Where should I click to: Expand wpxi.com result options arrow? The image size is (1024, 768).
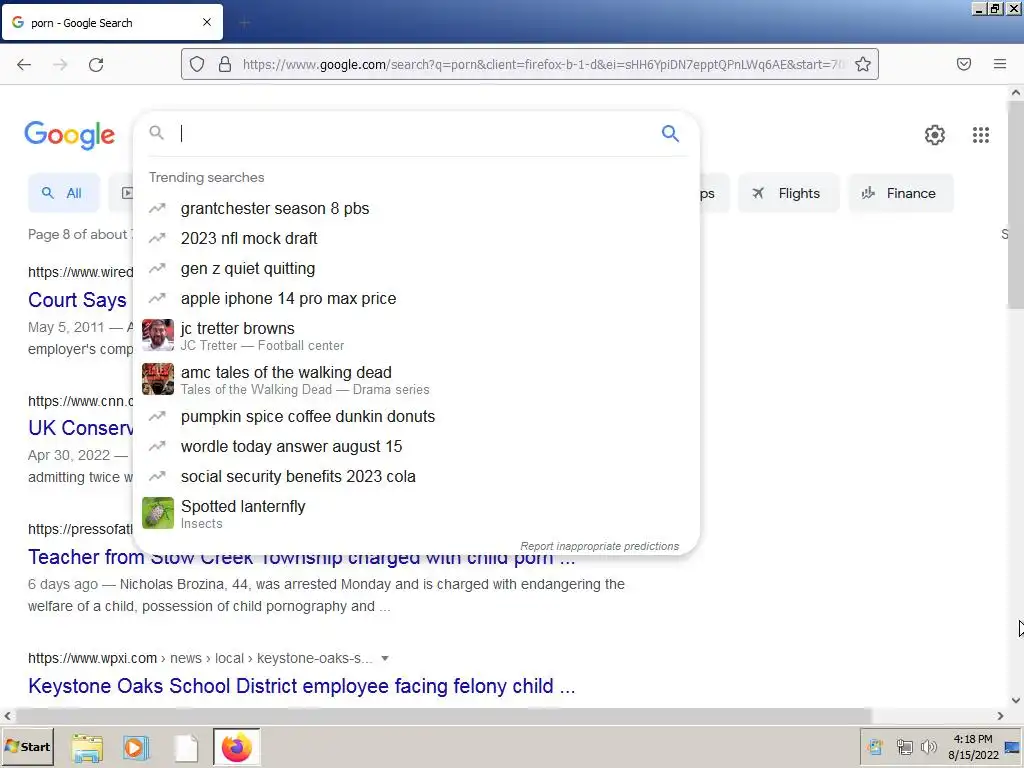pyautogui.click(x=385, y=658)
